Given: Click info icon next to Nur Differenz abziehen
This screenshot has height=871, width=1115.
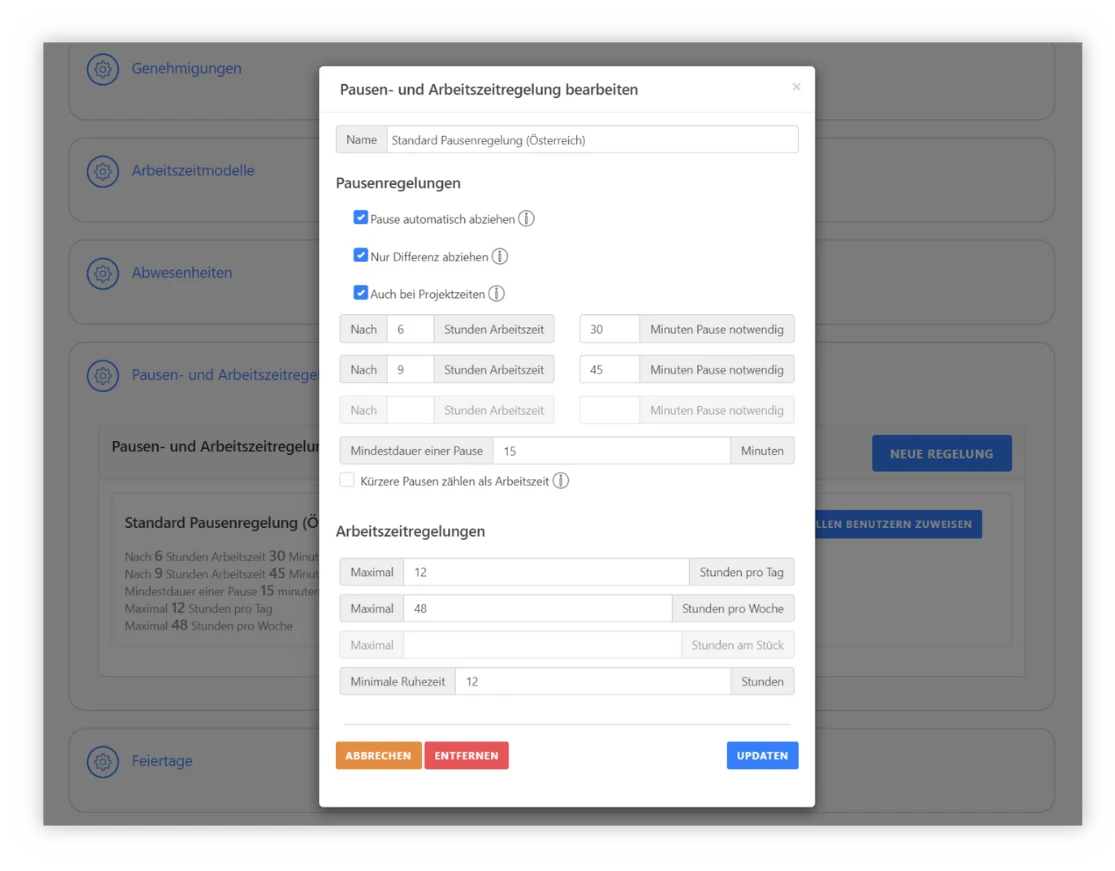Looking at the screenshot, I should pos(500,257).
